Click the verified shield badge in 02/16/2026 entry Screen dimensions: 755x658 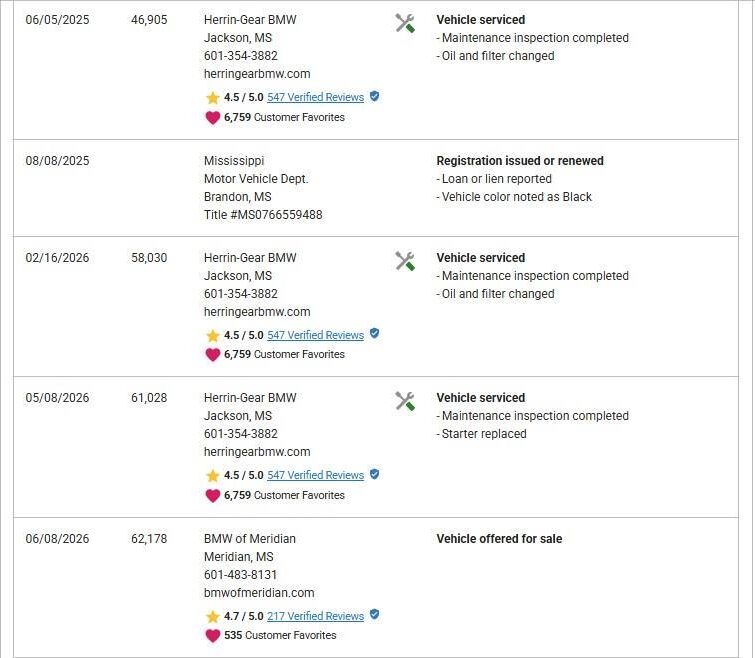tap(374, 334)
